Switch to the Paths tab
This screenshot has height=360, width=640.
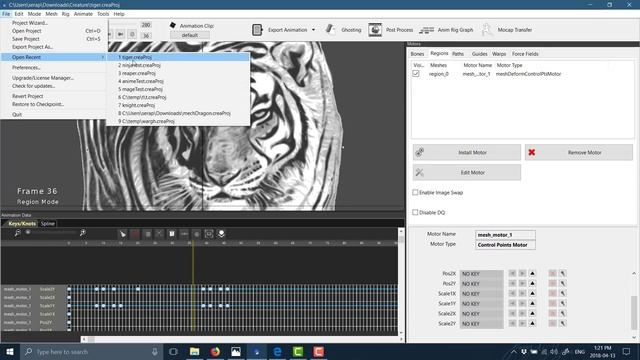pyautogui.click(x=458, y=54)
